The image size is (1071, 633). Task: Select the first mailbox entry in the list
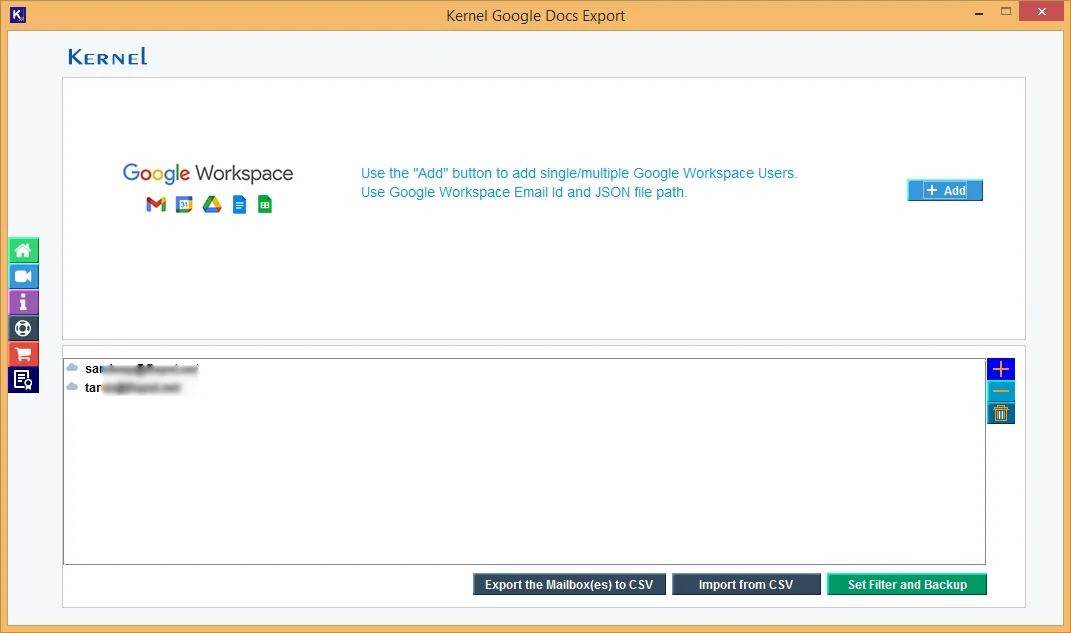140,368
